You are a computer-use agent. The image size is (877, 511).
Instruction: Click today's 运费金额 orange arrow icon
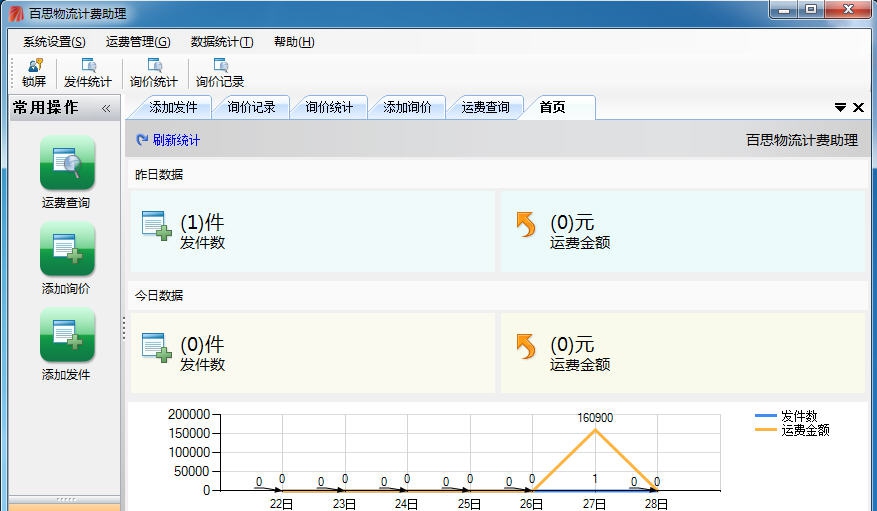pyautogui.click(x=526, y=346)
